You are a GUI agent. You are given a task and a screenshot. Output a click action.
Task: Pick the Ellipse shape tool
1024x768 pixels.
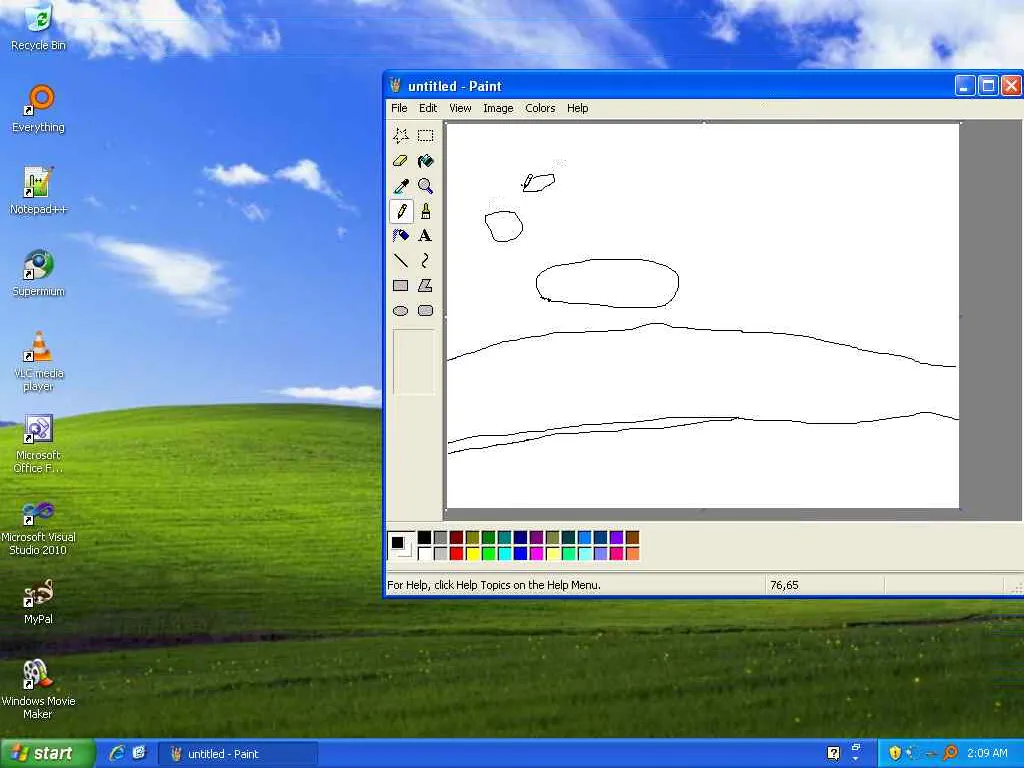pos(401,311)
